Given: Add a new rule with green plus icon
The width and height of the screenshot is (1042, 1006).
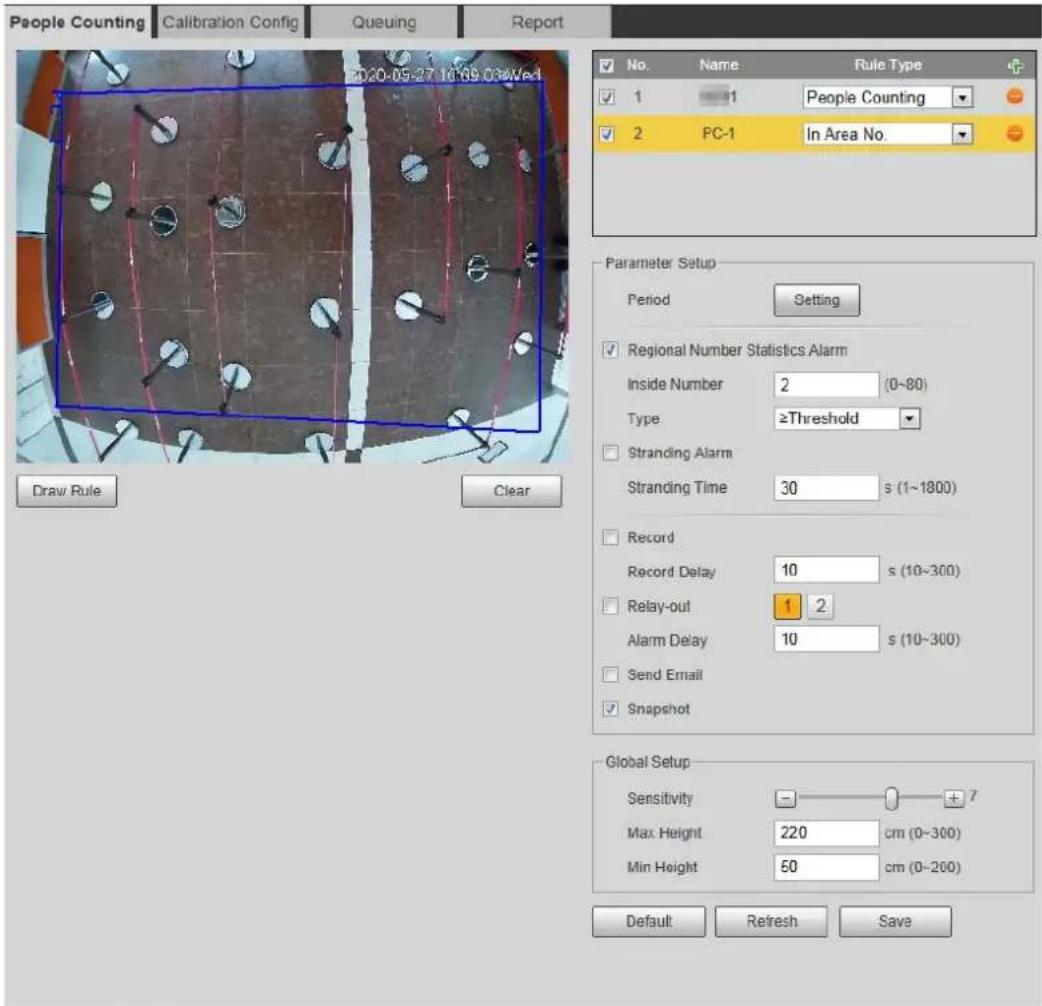Looking at the screenshot, I should coord(1014,66).
